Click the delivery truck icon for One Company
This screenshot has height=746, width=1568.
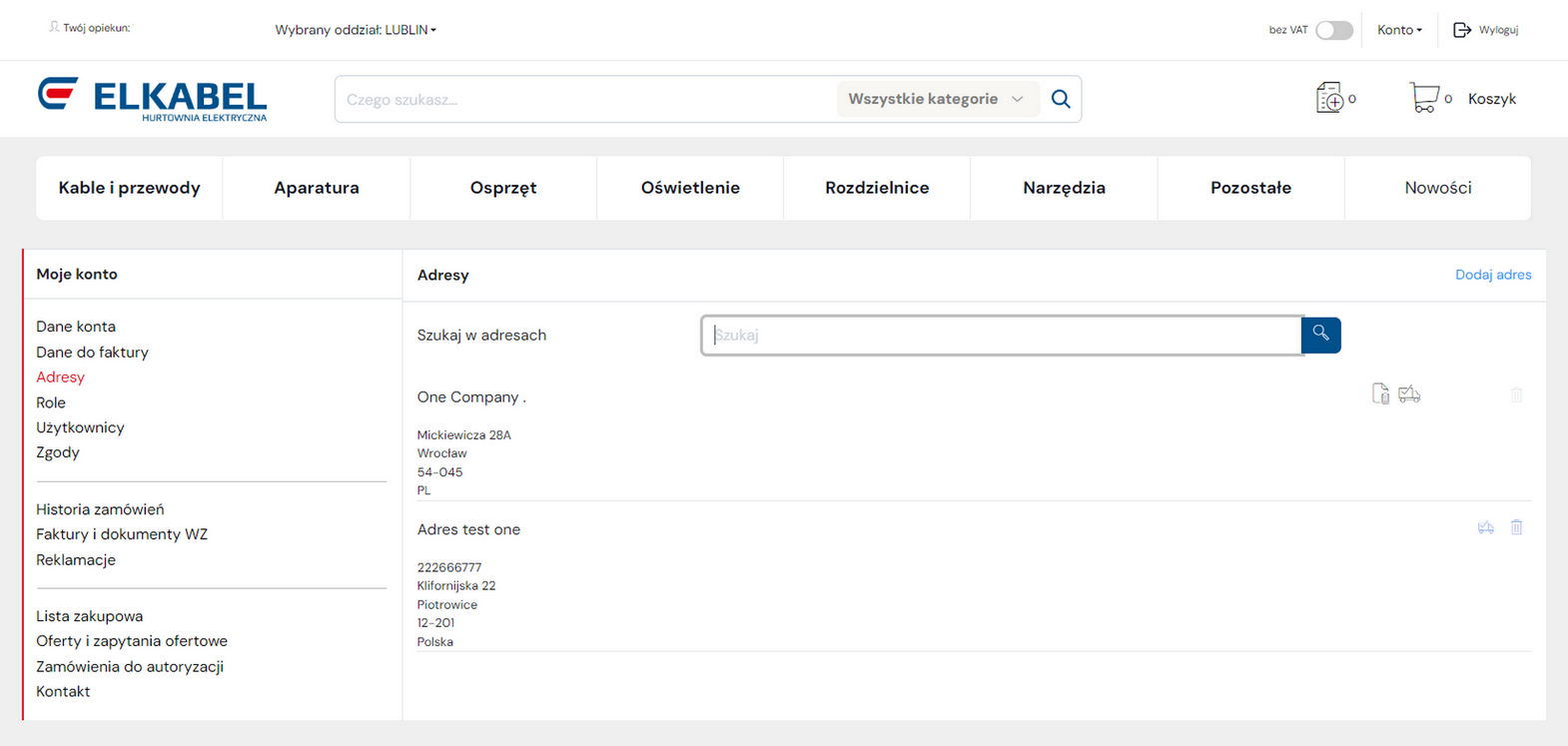coord(1409,394)
